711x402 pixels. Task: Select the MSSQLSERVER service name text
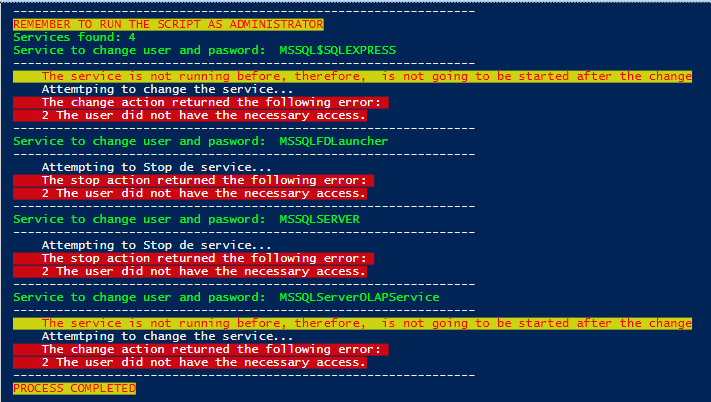pyautogui.click(x=320, y=219)
